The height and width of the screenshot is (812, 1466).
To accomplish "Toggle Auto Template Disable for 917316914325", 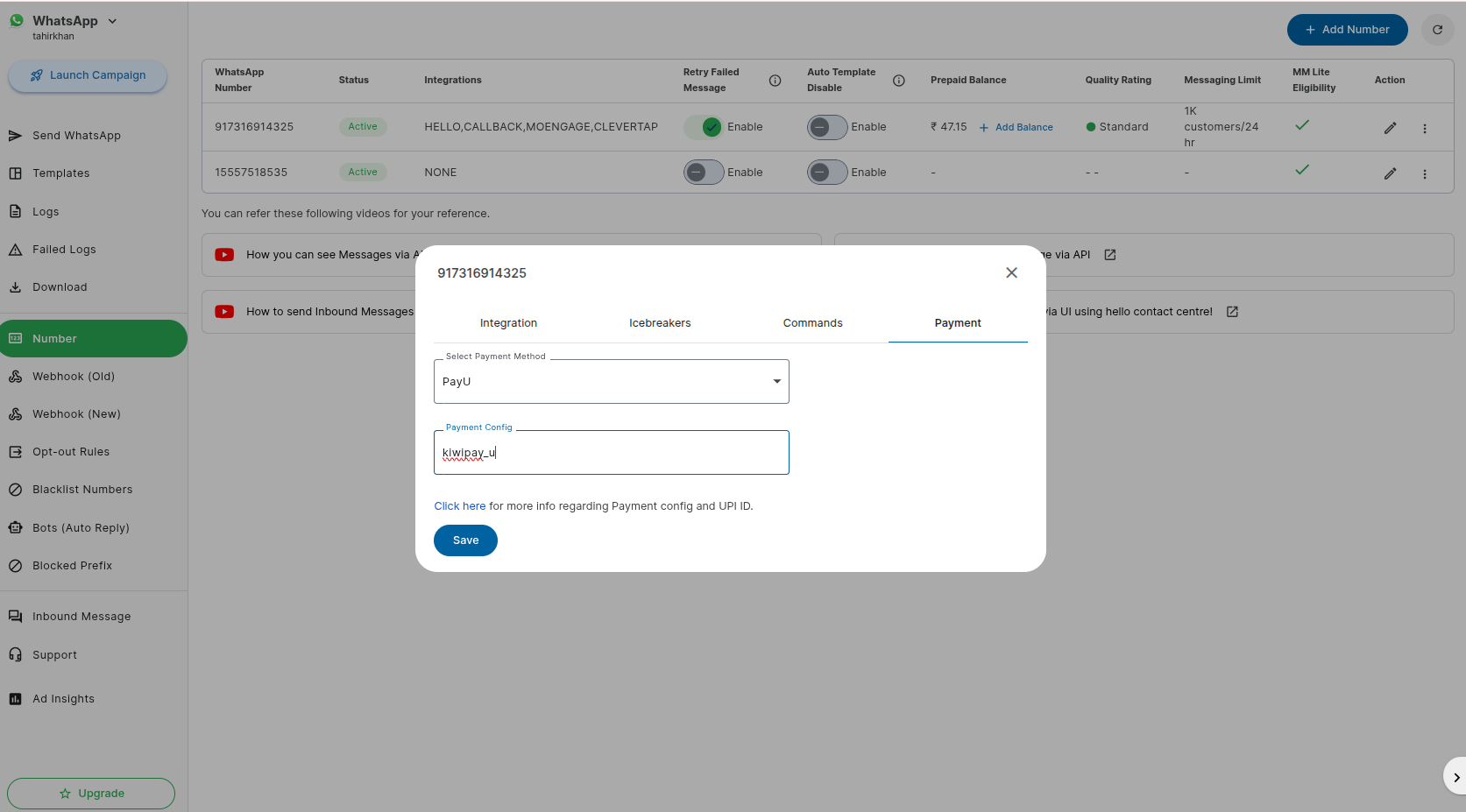I will [827, 127].
